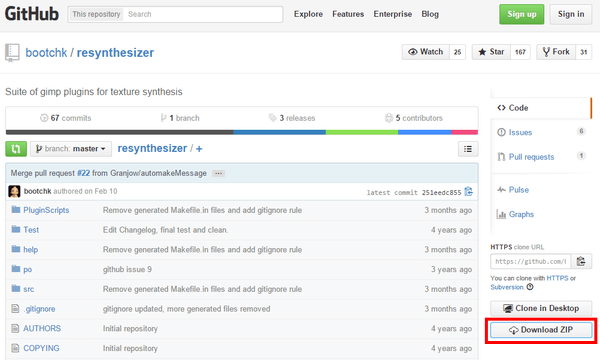The image size is (600, 360).
Task: Click the PluginScripts folder icon
Action: 16,209
